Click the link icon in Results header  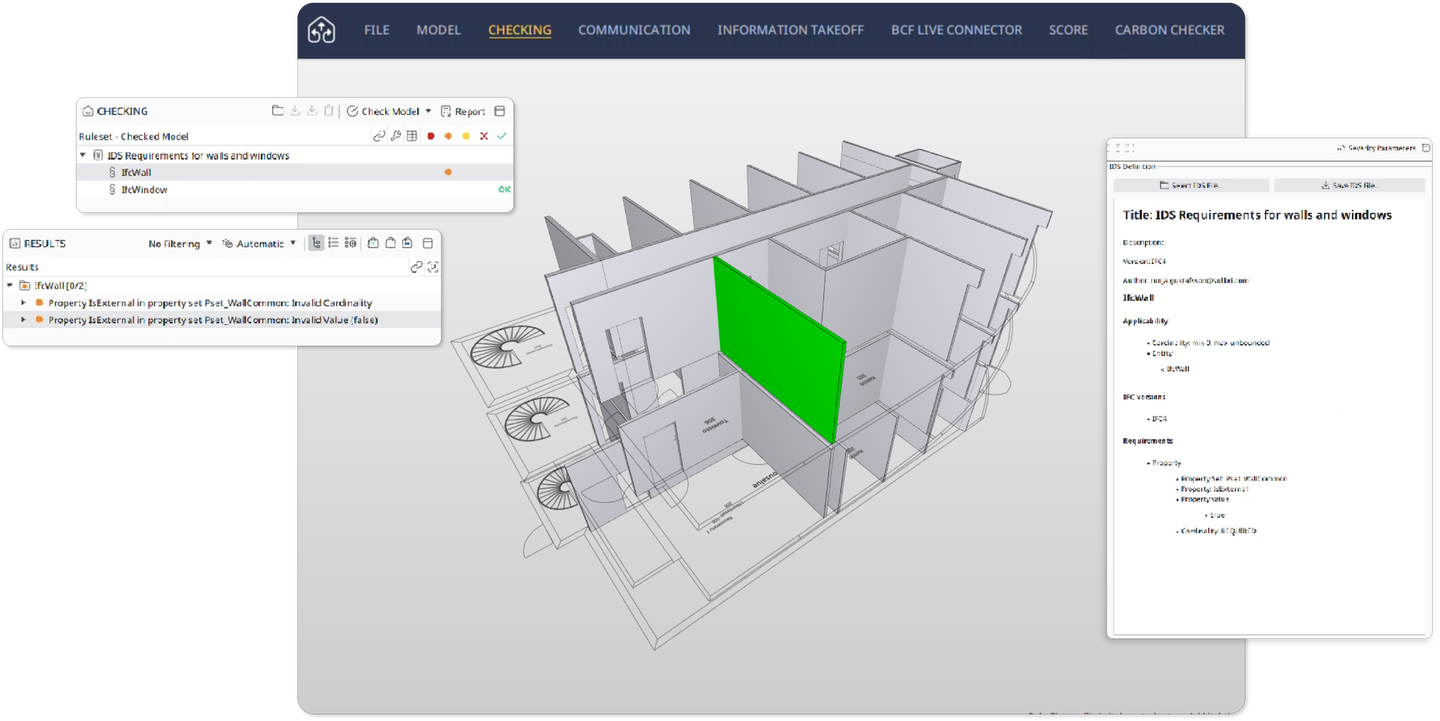coord(416,267)
